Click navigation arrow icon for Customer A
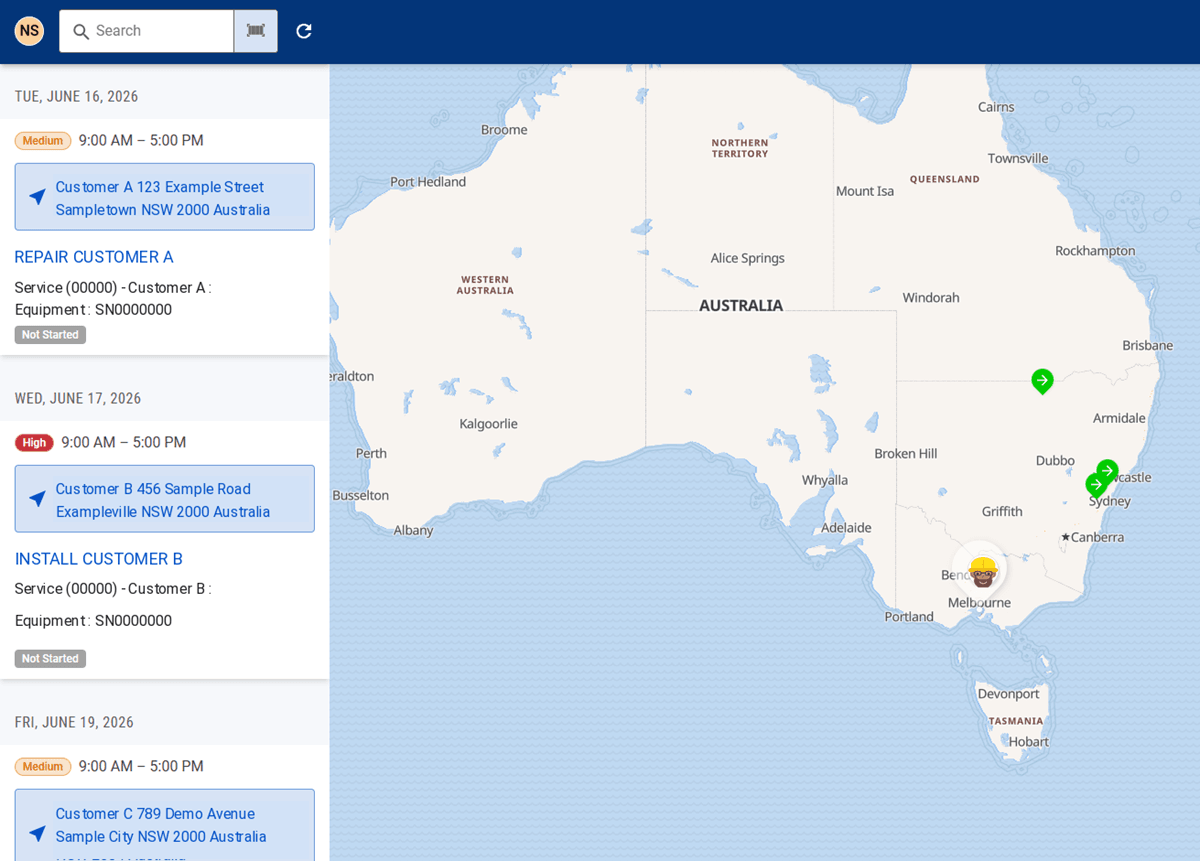Viewport: 1200px width, 861px height. point(37,197)
